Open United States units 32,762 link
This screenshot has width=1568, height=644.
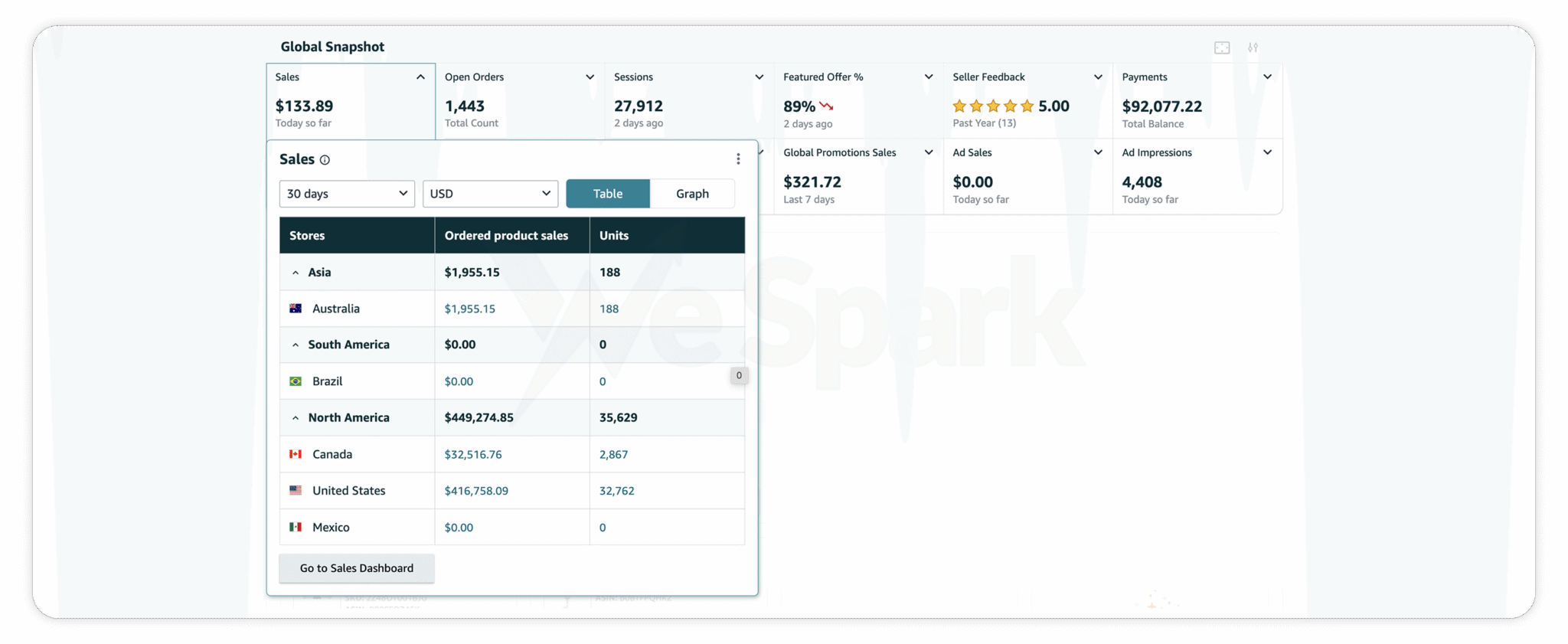(616, 490)
